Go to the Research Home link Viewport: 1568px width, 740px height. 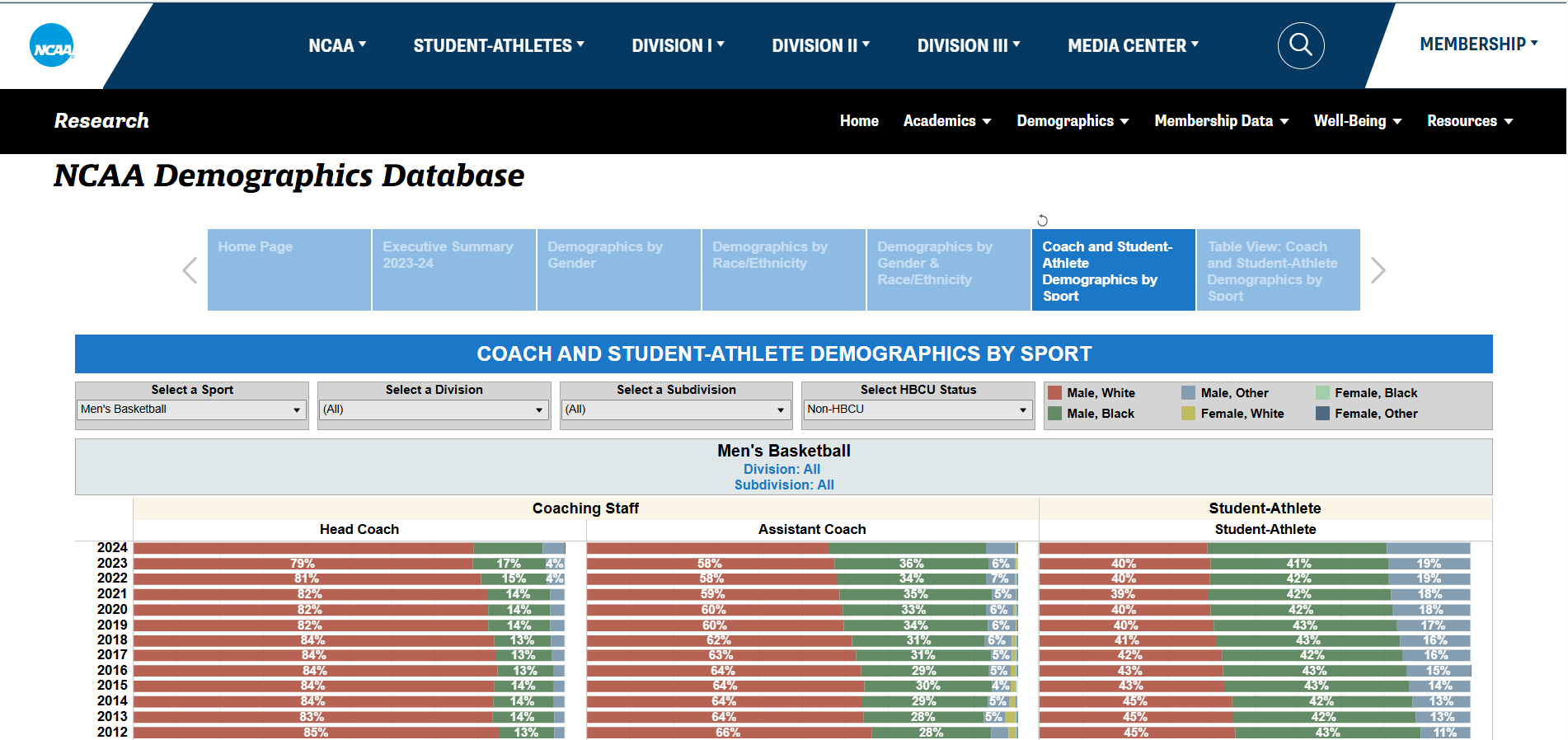[859, 121]
